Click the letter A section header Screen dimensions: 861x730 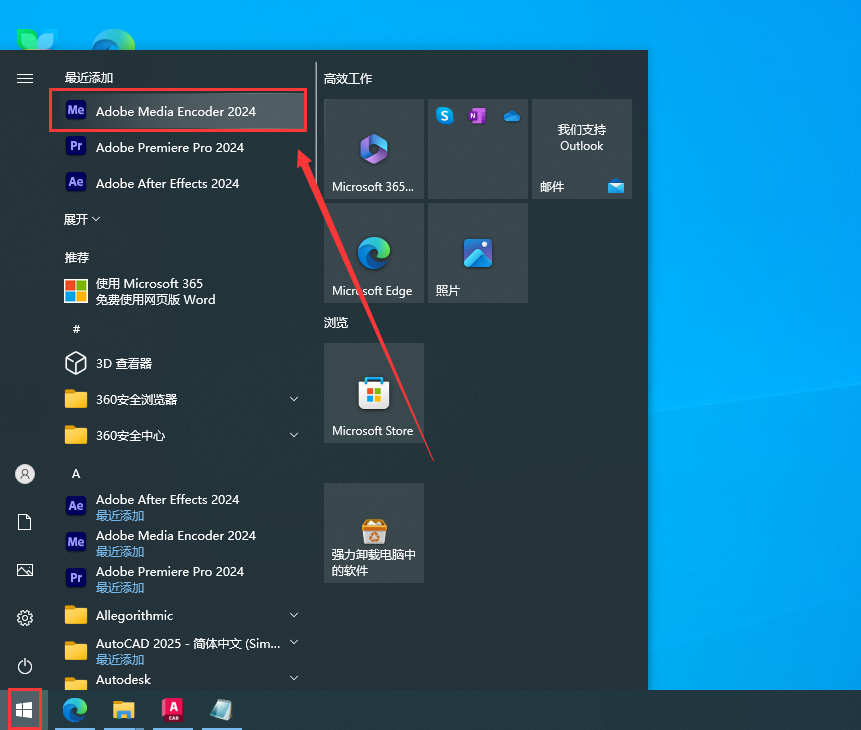[x=76, y=473]
